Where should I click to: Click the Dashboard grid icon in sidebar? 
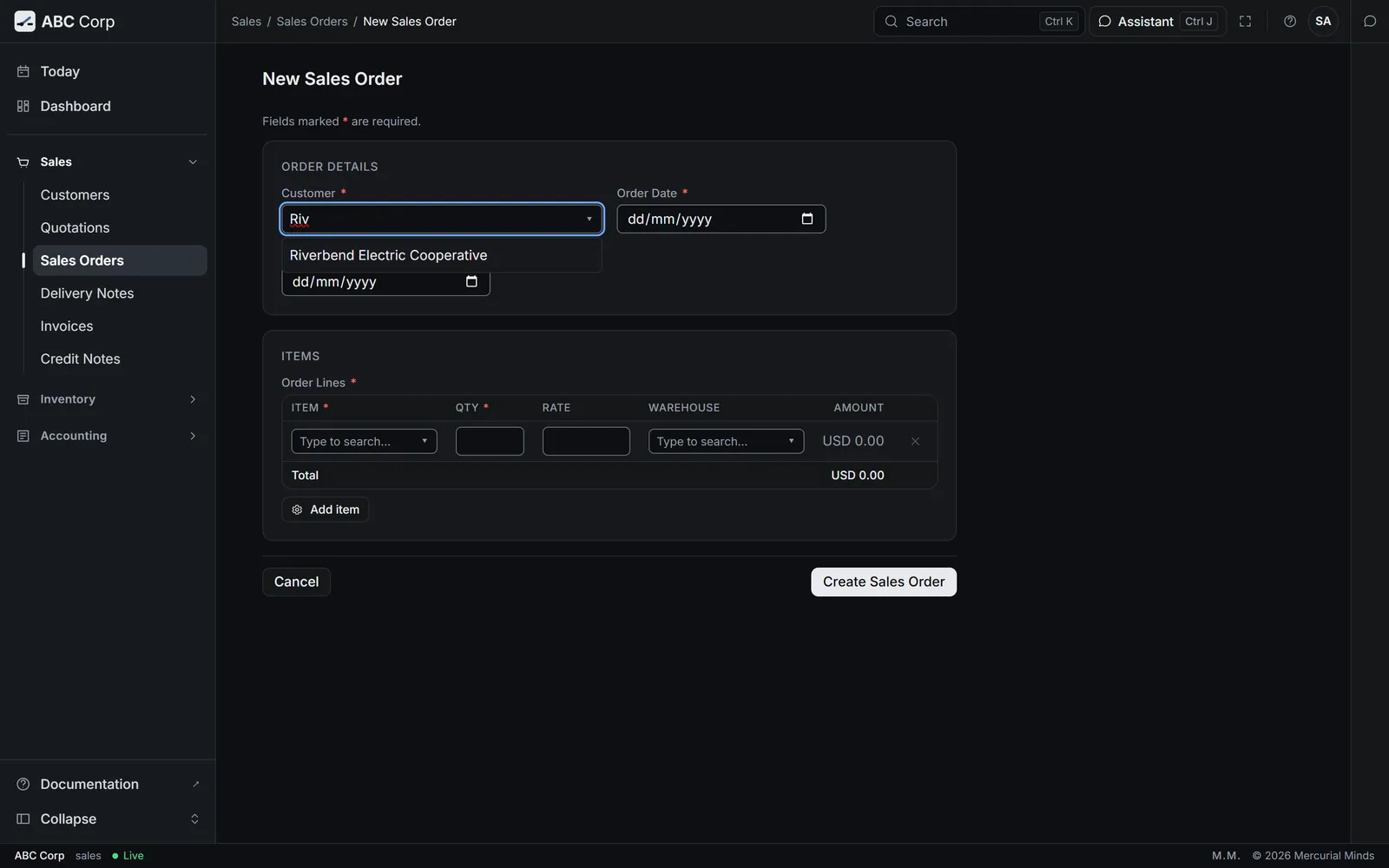click(x=23, y=106)
